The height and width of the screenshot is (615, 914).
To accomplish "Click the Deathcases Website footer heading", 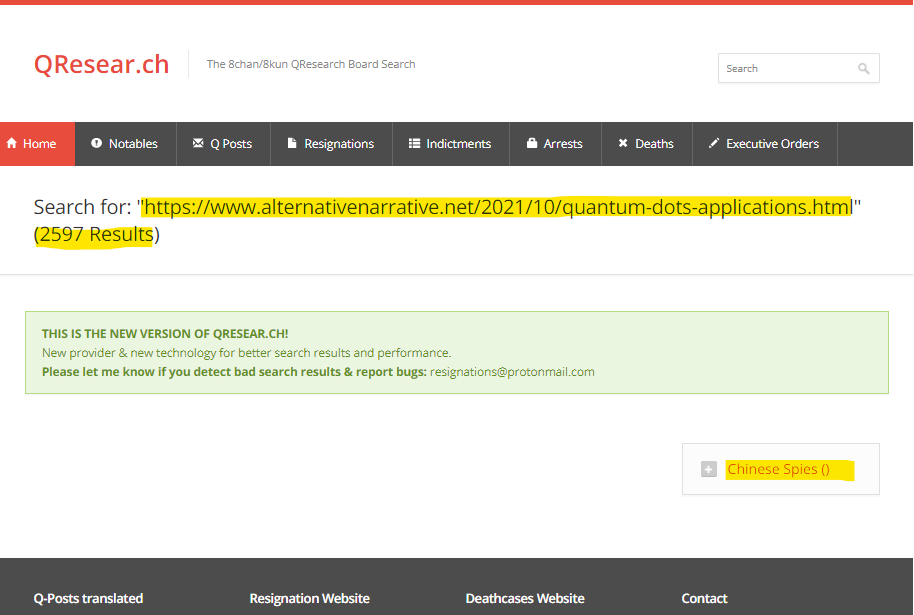I will (525, 599).
